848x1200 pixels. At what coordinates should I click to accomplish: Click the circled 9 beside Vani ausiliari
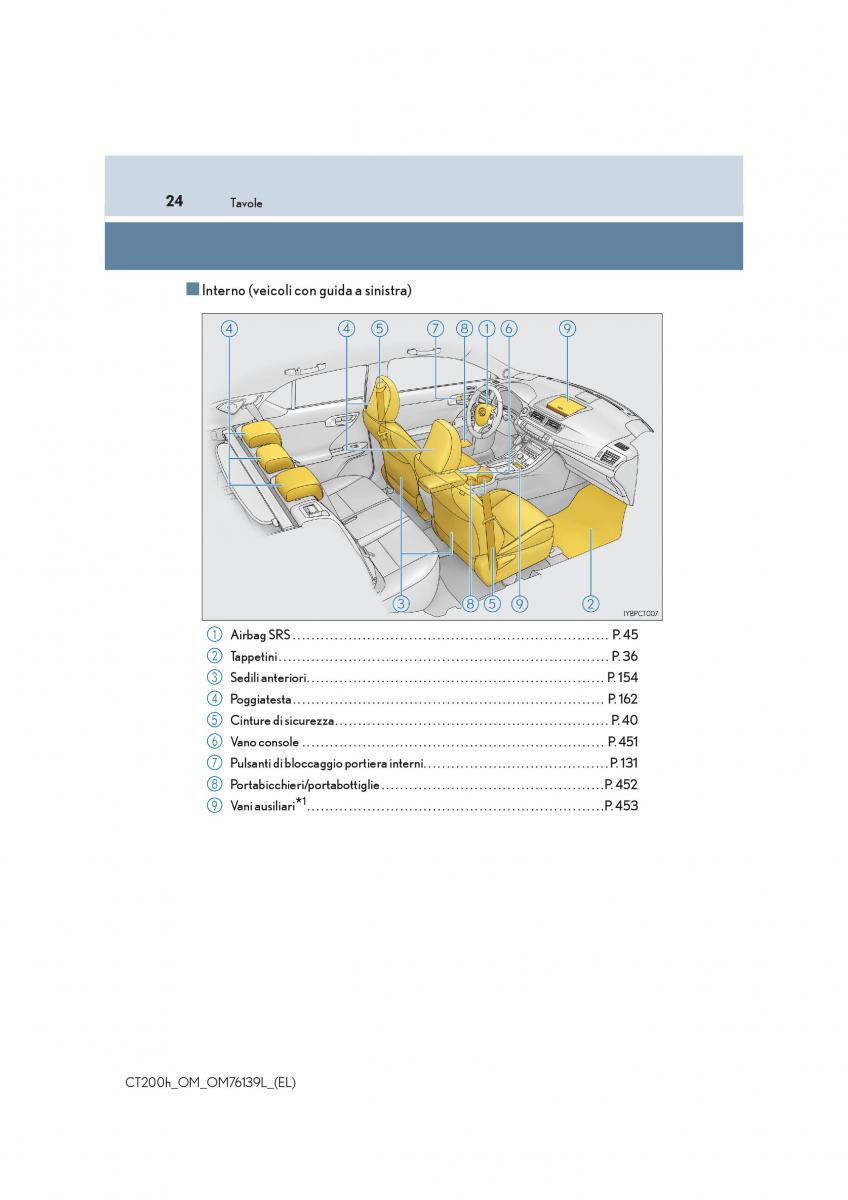214,806
